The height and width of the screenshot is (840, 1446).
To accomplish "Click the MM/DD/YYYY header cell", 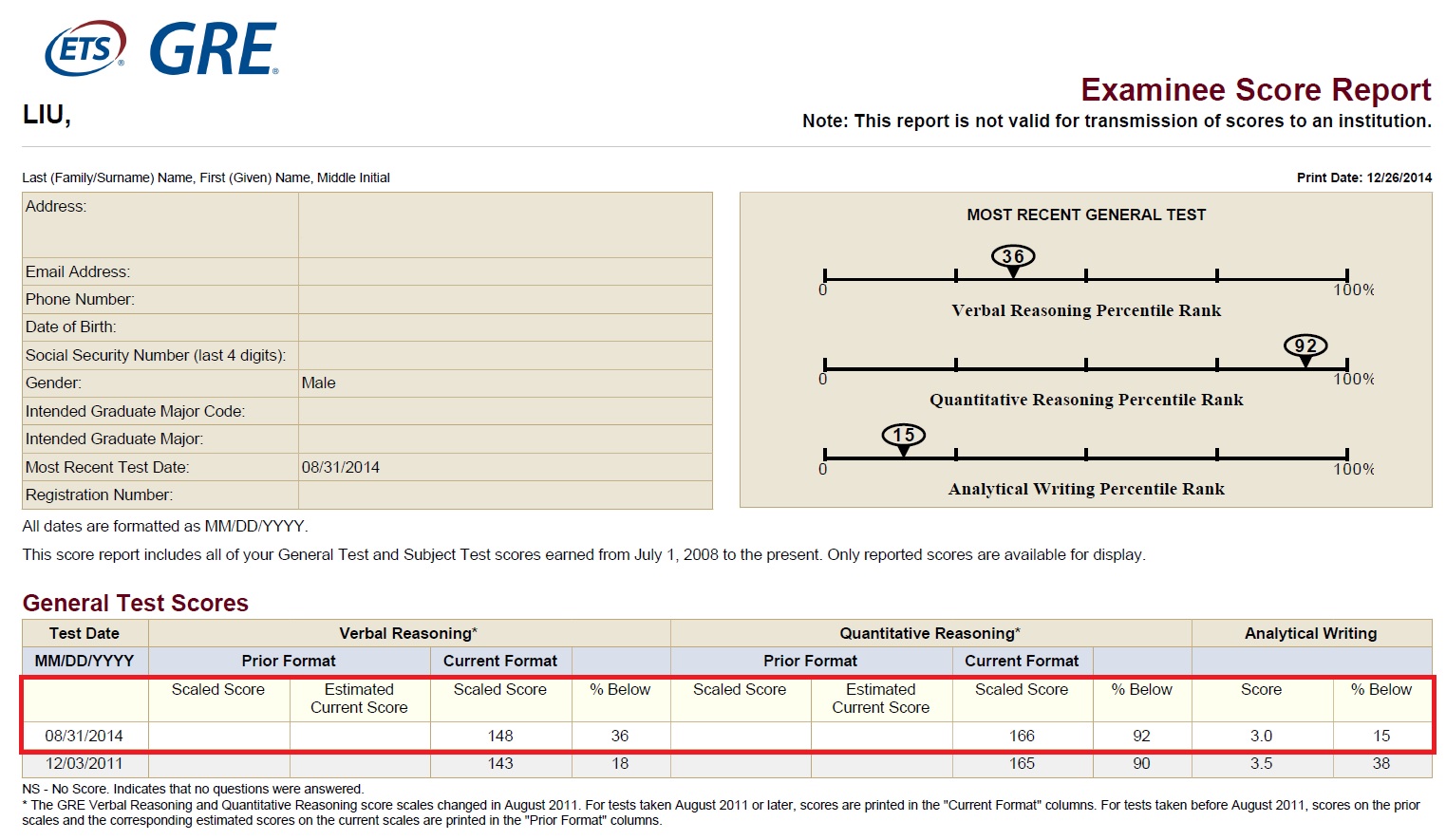I will point(85,661).
